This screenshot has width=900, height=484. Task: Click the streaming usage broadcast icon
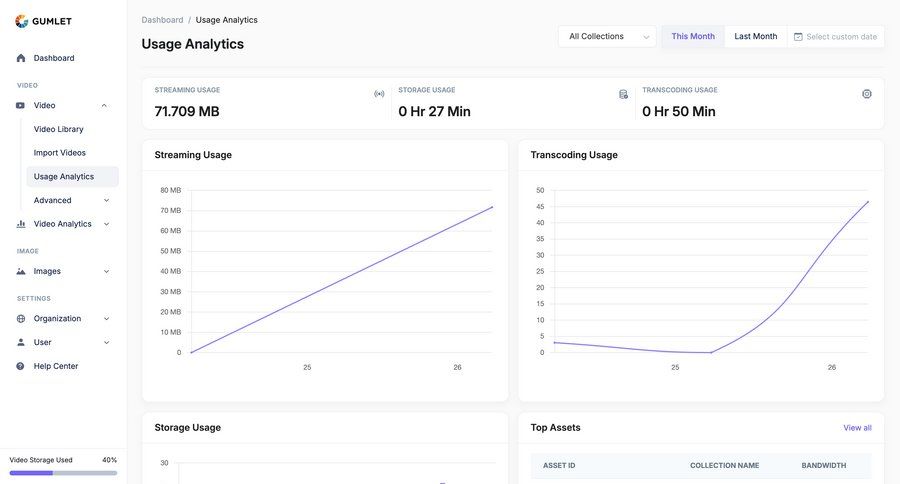pyautogui.click(x=379, y=94)
